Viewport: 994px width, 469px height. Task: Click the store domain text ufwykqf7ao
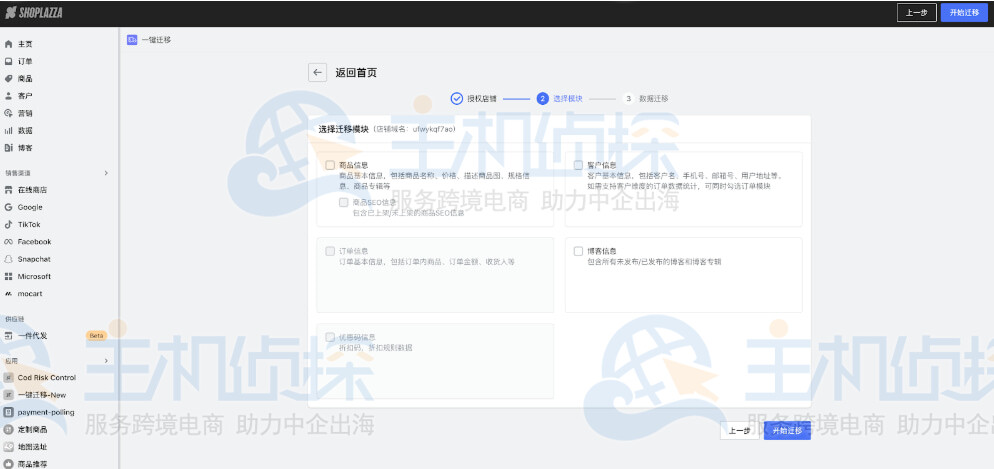[434, 129]
